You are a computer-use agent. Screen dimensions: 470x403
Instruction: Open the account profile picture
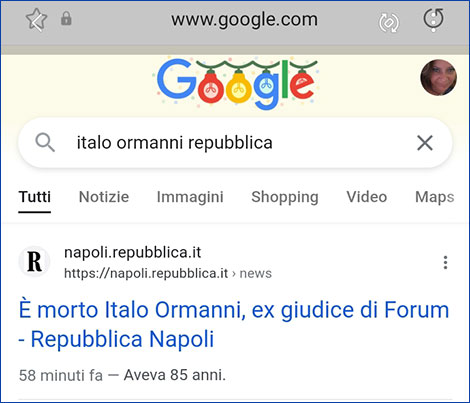(x=438, y=77)
